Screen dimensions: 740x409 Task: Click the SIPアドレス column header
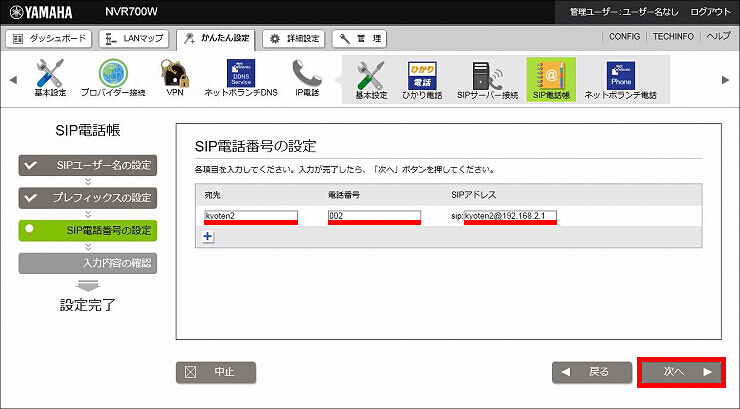click(x=473, y=195)
